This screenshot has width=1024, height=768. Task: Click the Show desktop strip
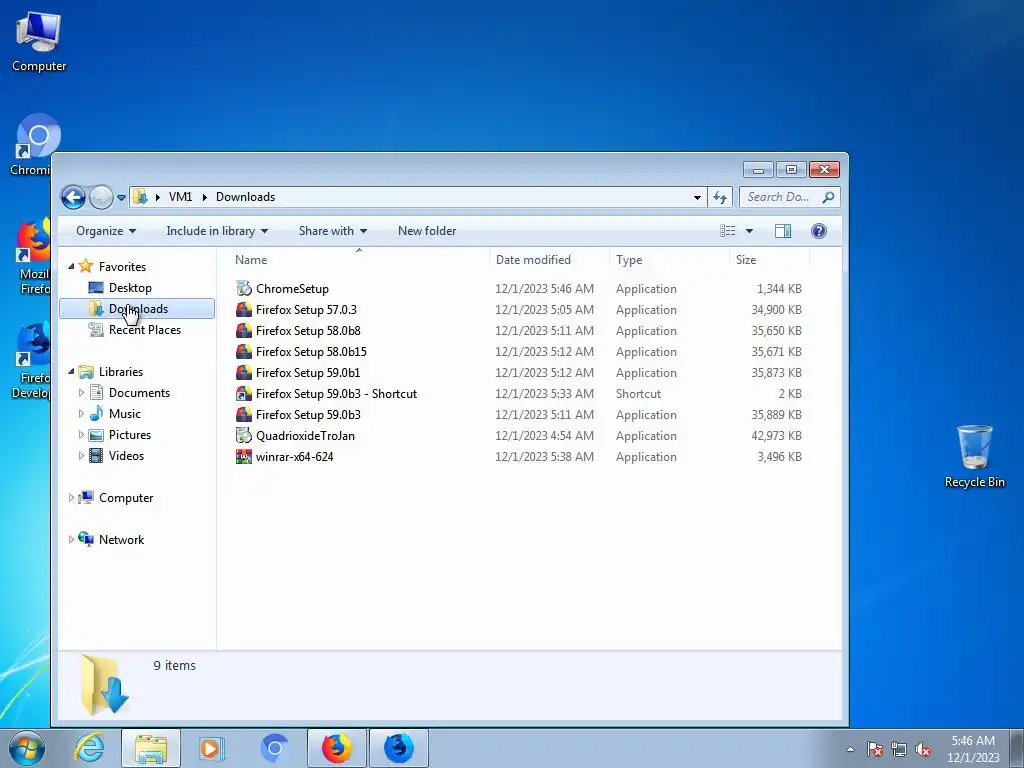point(1017,749)
